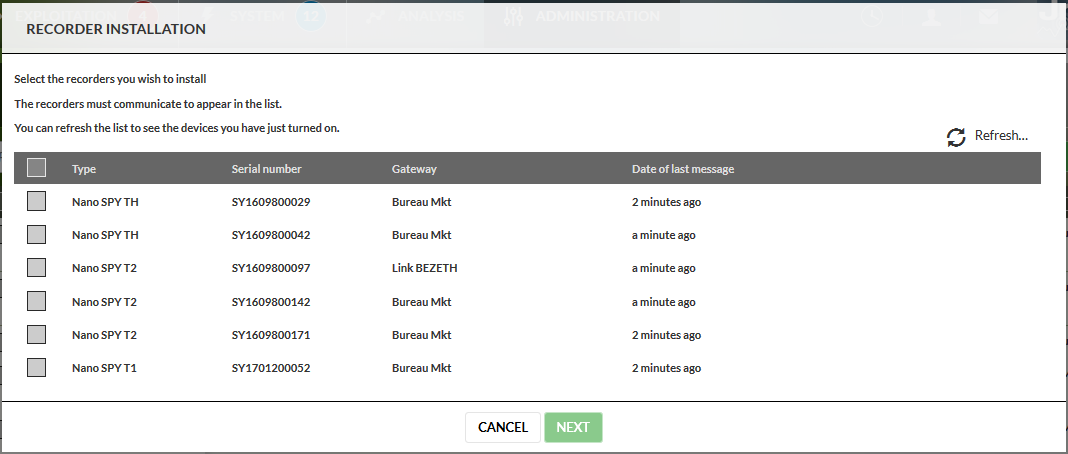
Task: Click the Gateway column header
Action: (414, 169)
